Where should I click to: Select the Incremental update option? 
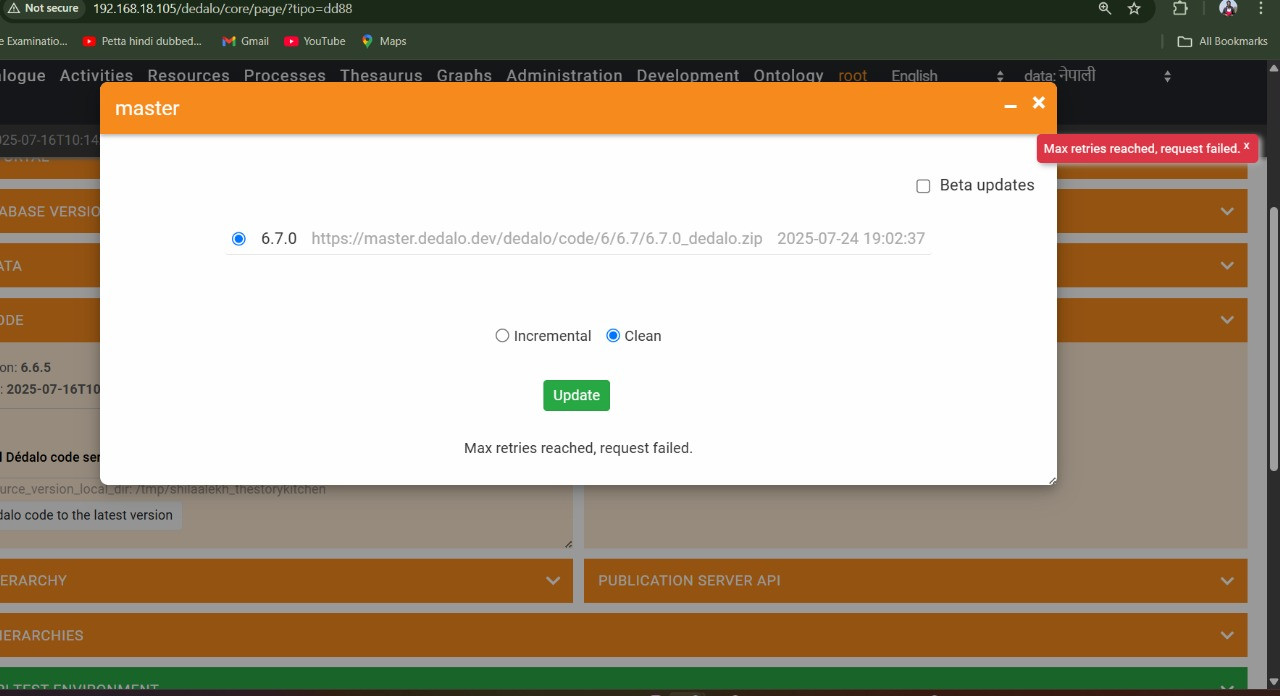[x=502, y=336]
